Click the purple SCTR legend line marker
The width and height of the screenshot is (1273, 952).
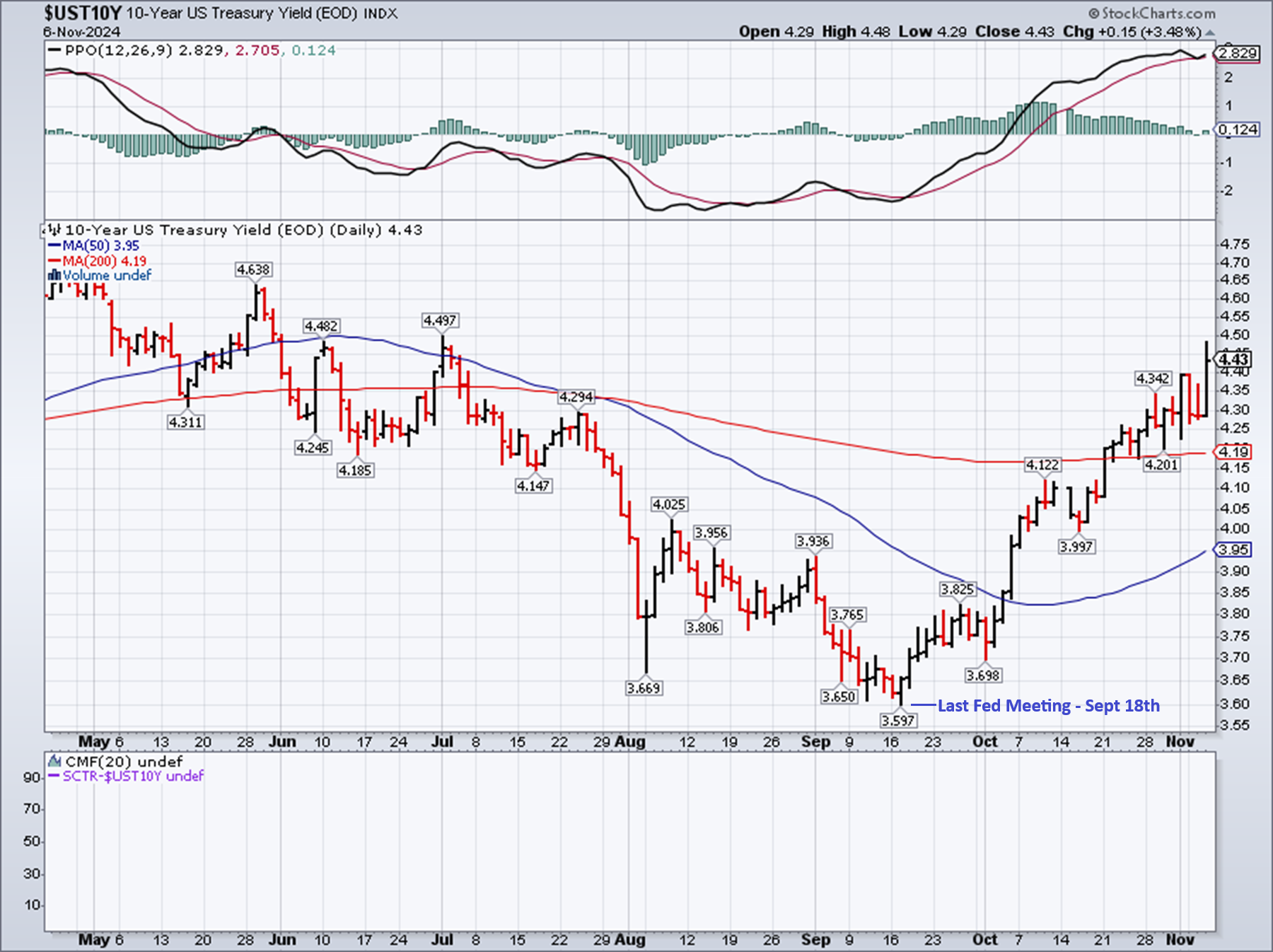(x=54, y=777)
